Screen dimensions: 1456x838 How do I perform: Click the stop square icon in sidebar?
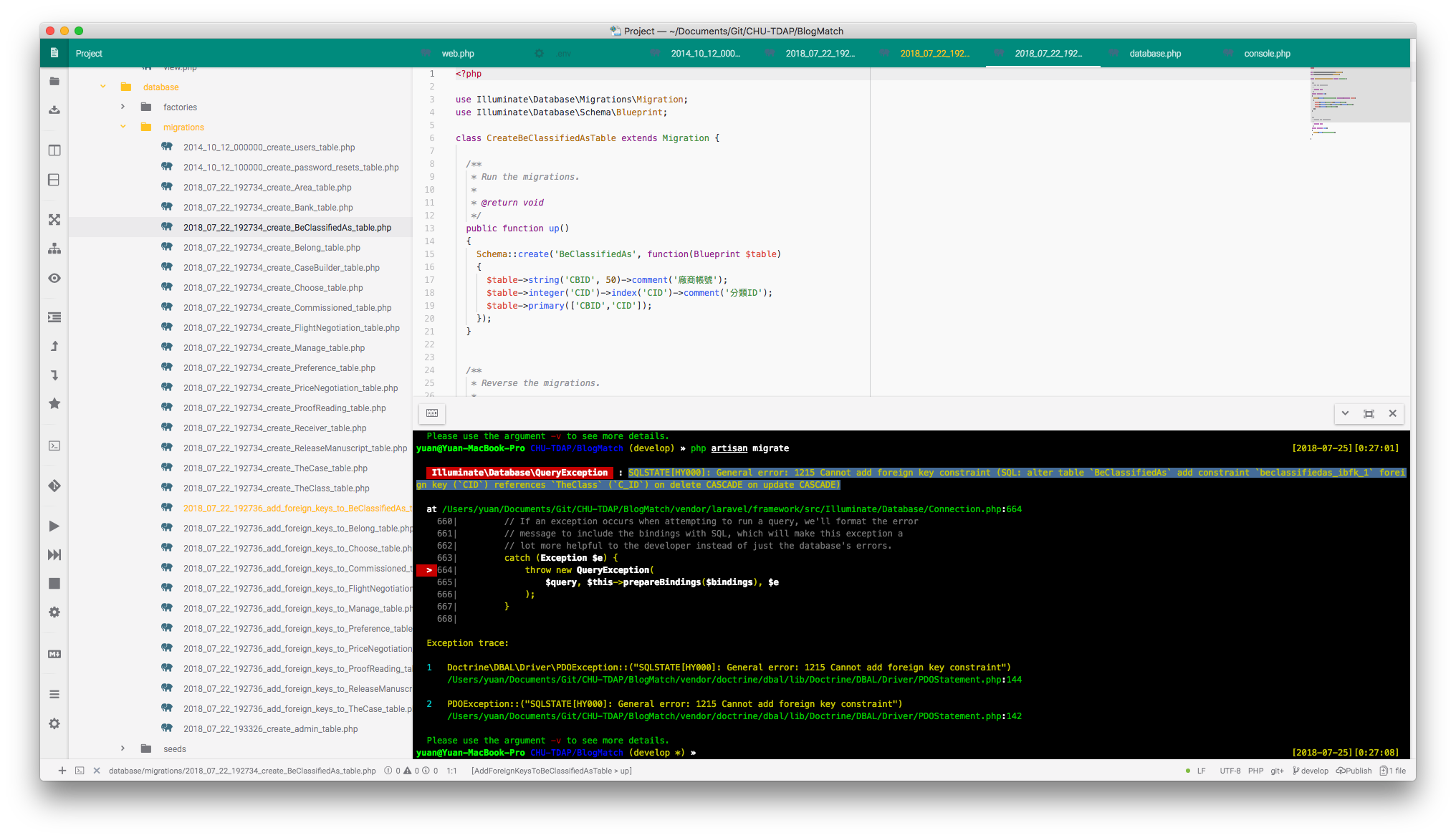54,584
